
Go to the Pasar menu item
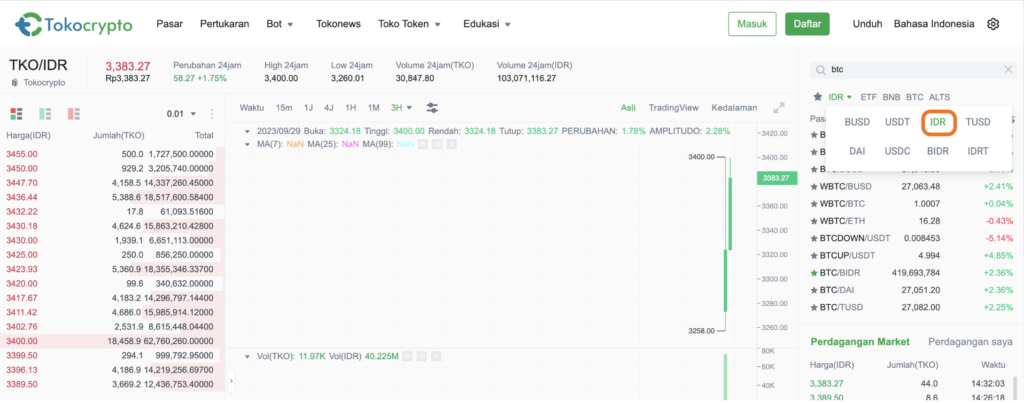(x=170, y=24)
